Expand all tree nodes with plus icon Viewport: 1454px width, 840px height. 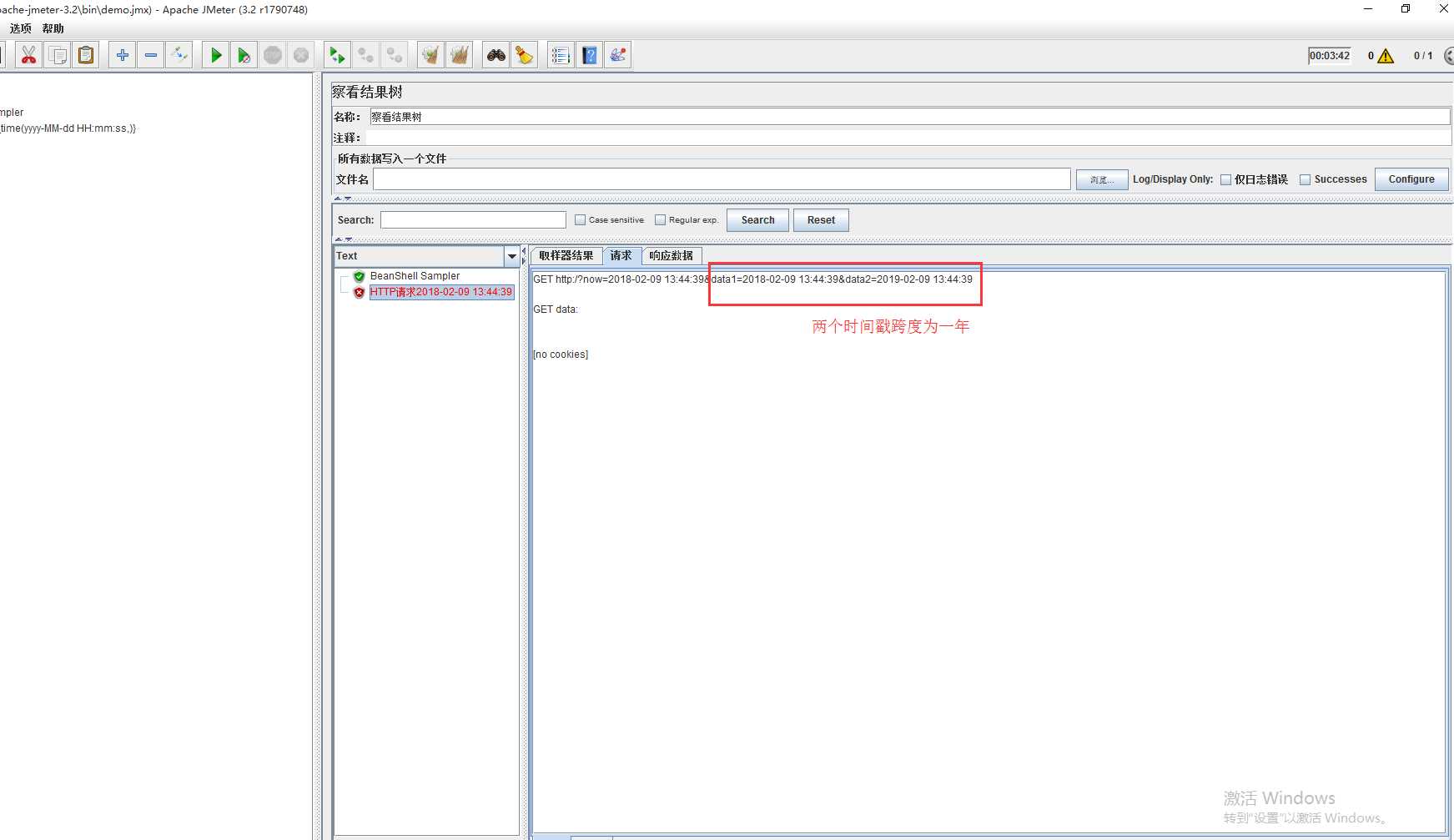pos(123,55)
